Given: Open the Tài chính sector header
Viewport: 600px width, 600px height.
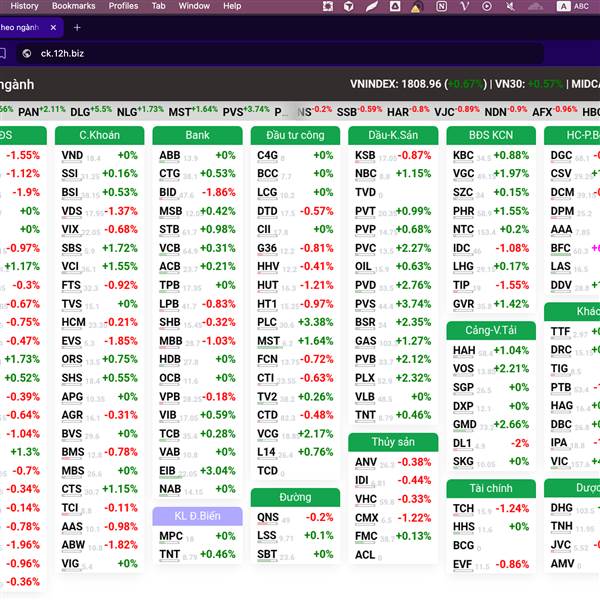Looking at the screenshot, I should pyautogui.click(x=491, y=488).
